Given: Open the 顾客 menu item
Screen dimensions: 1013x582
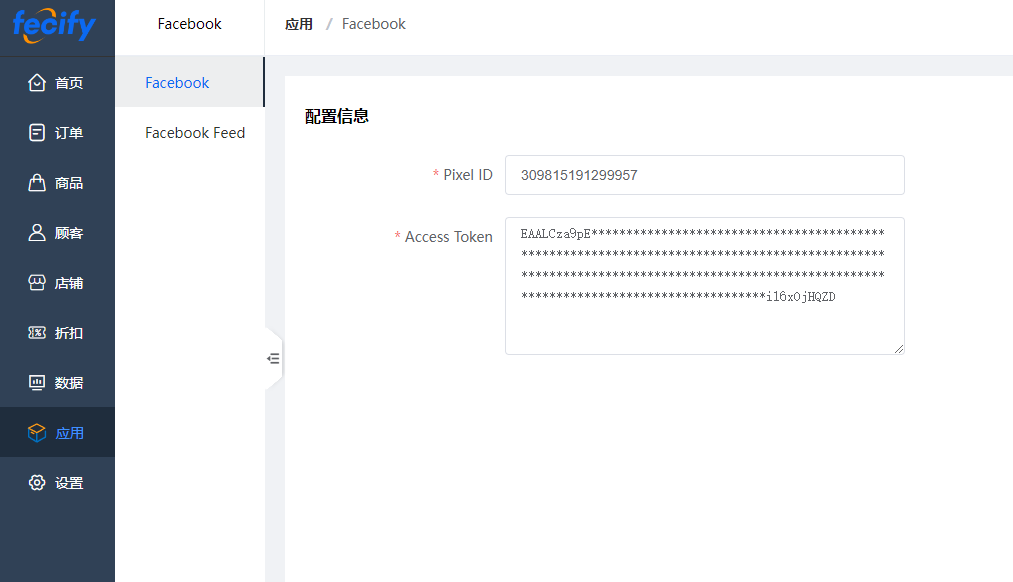Looking at the screenshot, I should click(57, 233).
